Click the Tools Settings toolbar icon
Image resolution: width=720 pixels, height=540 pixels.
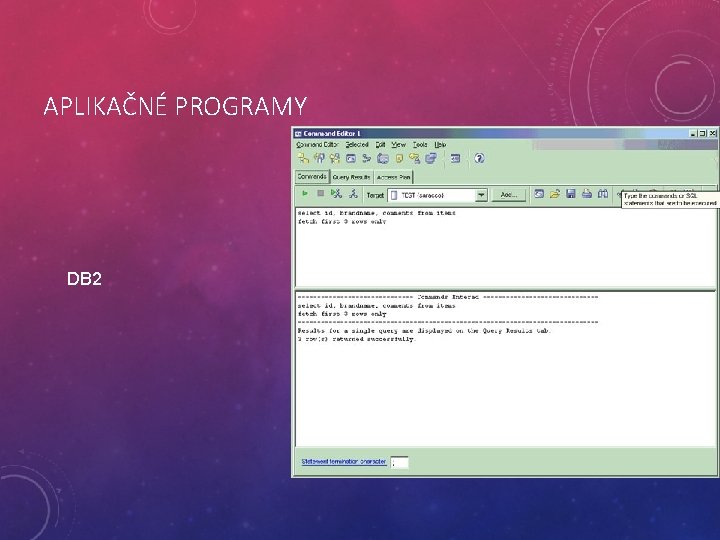pyautogui.click(x=455, y=158)
